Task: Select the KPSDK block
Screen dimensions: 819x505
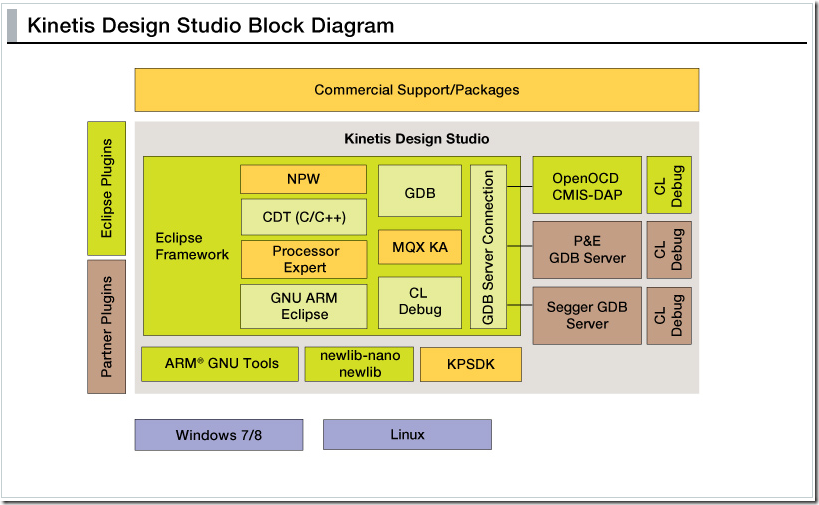Action: pos(470,364)
